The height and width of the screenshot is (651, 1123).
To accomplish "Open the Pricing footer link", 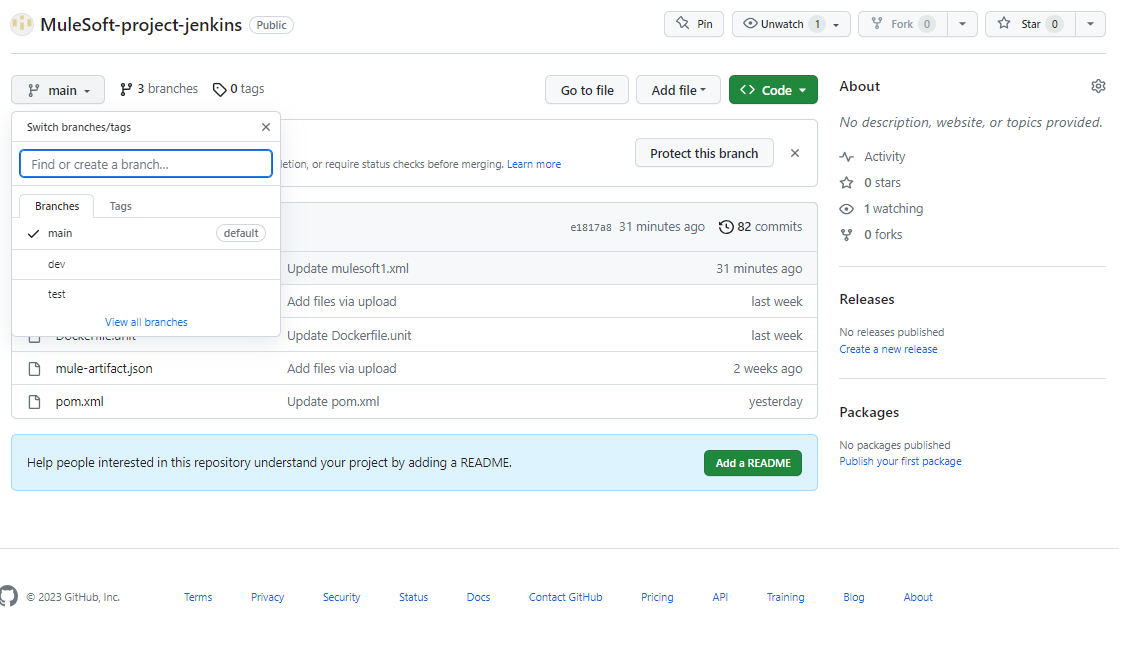I will [657, 597].
